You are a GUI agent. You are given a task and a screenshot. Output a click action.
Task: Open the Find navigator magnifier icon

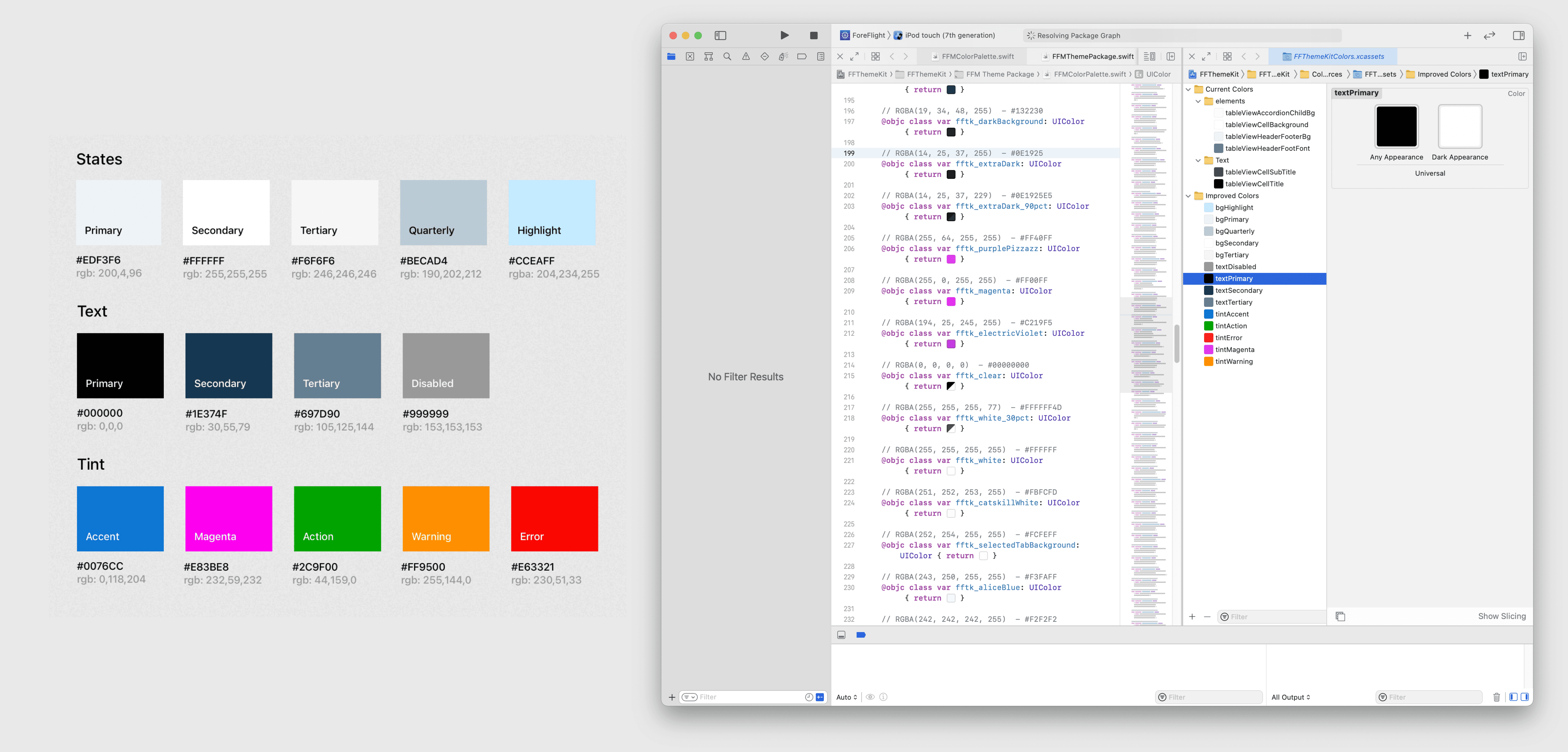click(727, 57)
